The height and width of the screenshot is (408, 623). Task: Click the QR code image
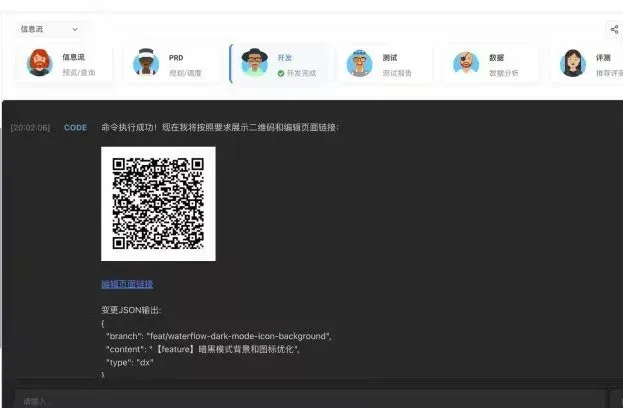(x=158, y=204)
